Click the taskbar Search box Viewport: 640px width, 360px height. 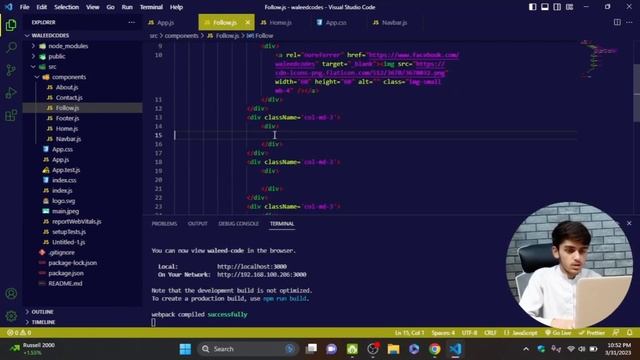click(247, 349)
